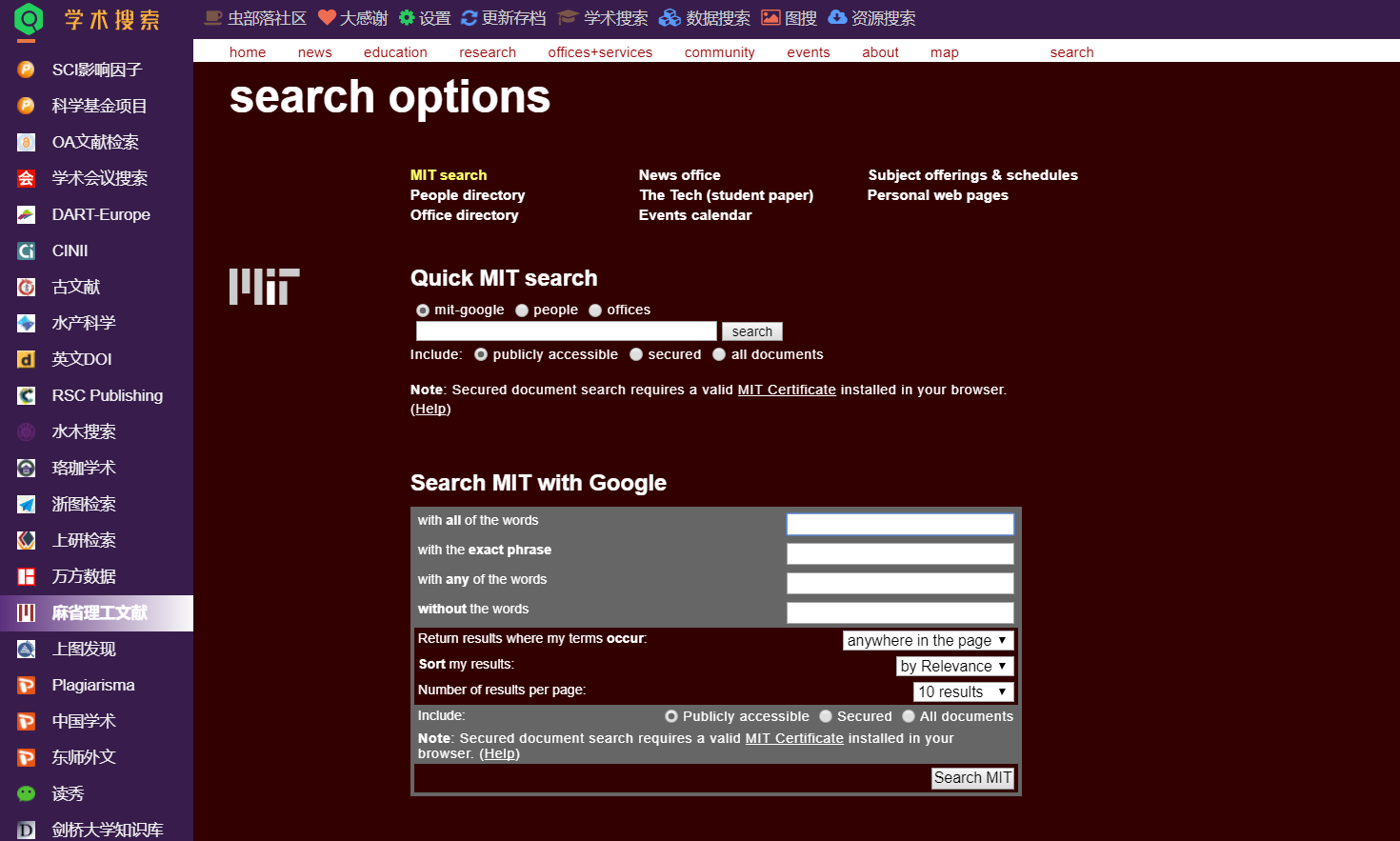
Task: Open the community nav menu
Action: pos(720,52)
